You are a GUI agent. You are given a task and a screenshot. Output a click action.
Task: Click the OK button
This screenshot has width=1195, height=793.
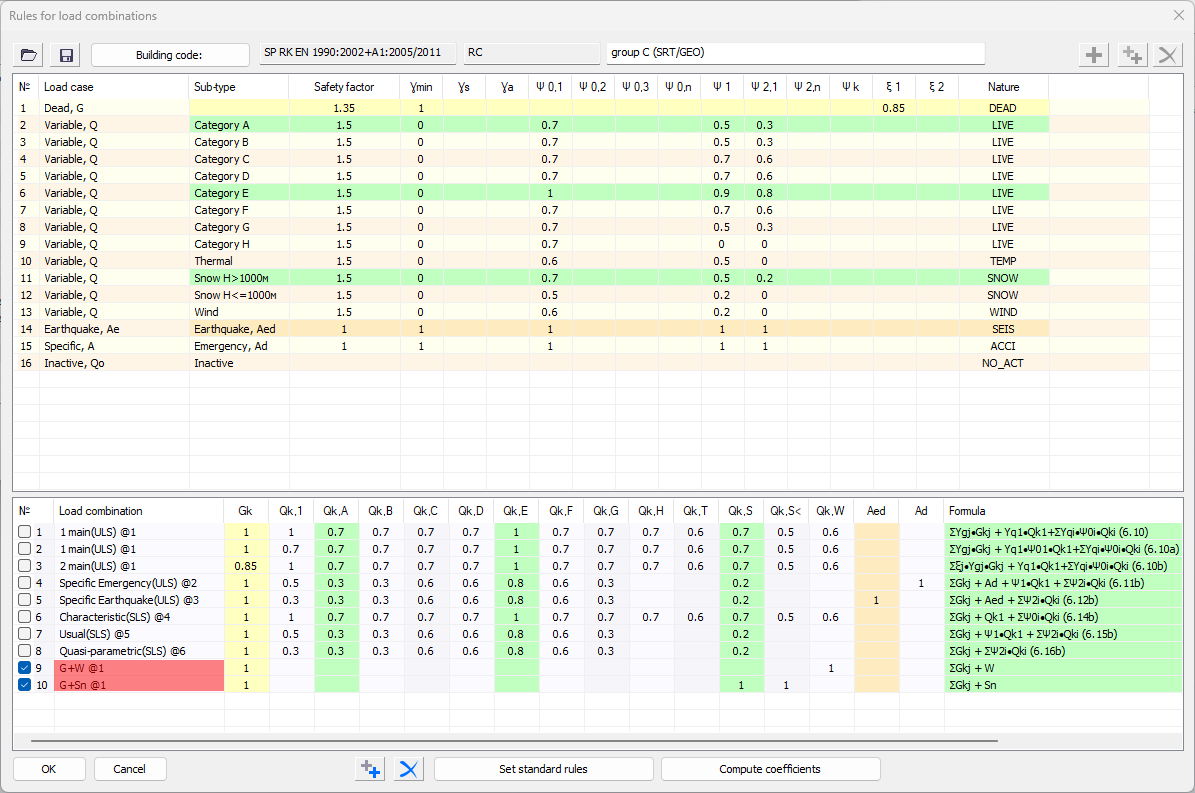click(x=48, y=768)
